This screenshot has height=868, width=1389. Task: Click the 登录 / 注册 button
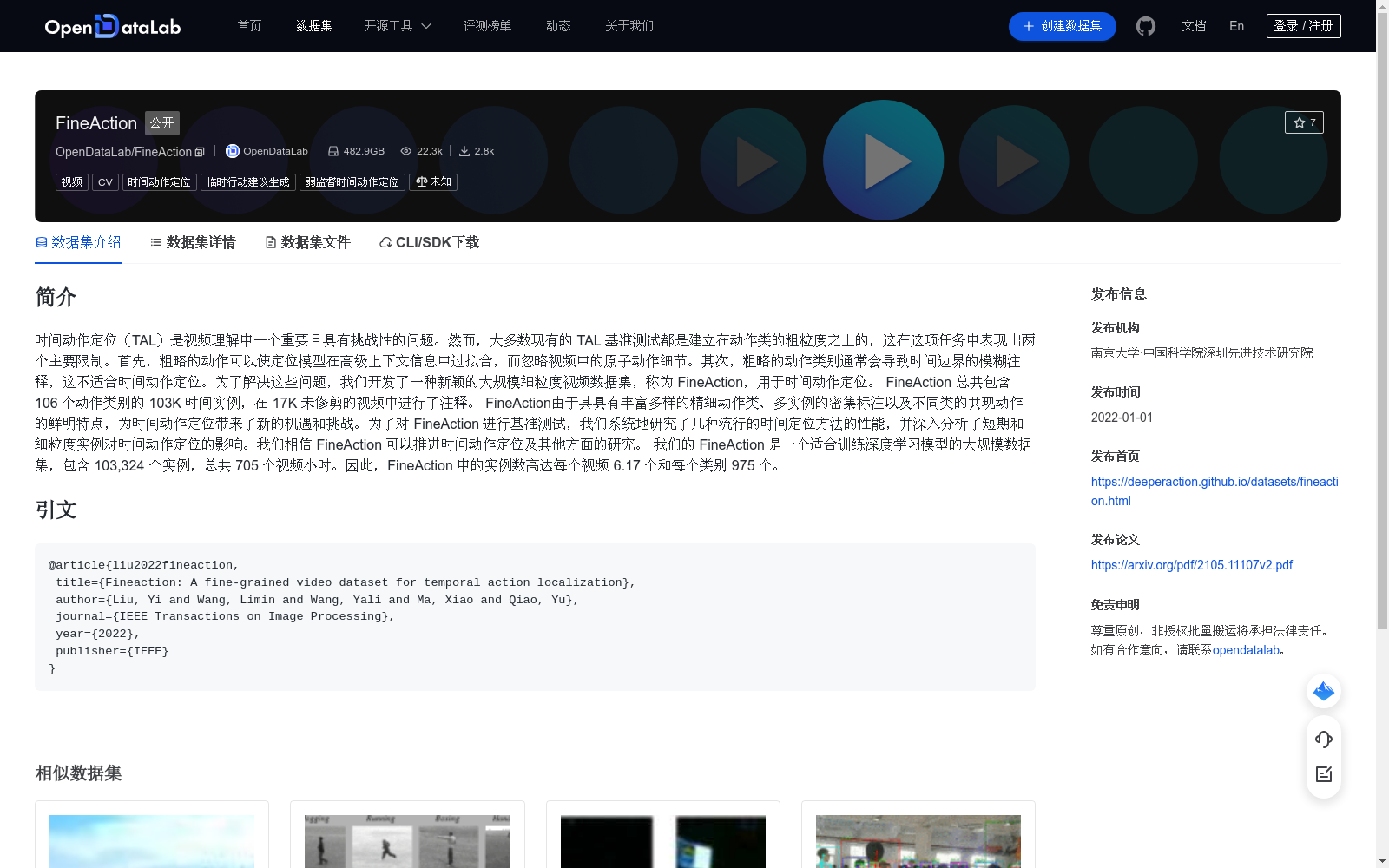tap(1303, 26)
